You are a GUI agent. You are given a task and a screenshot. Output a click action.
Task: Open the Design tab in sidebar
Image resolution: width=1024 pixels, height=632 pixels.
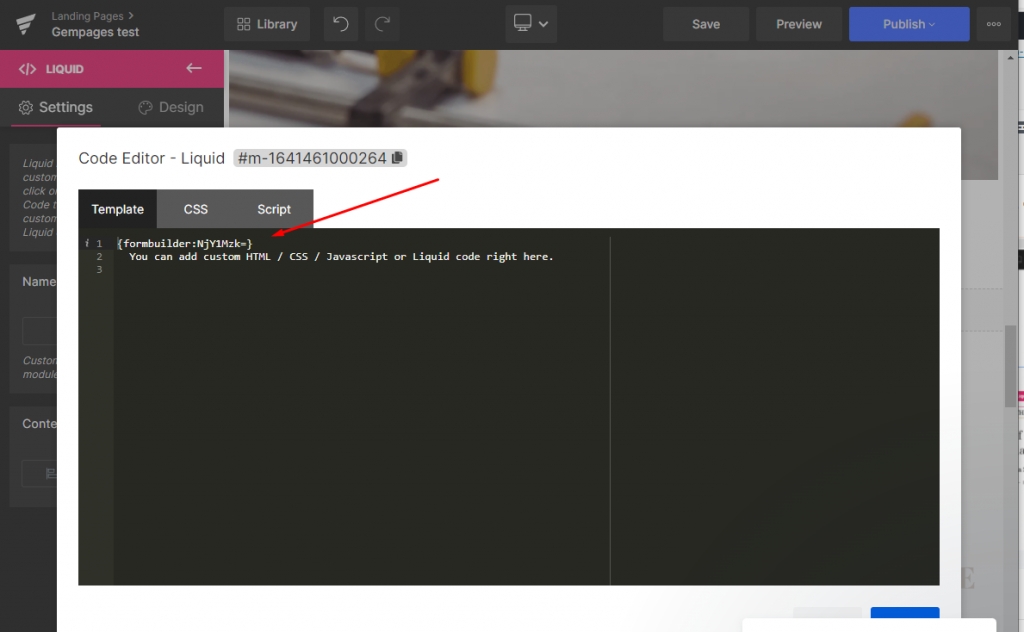pyautogui.click(x=170, y=107)
